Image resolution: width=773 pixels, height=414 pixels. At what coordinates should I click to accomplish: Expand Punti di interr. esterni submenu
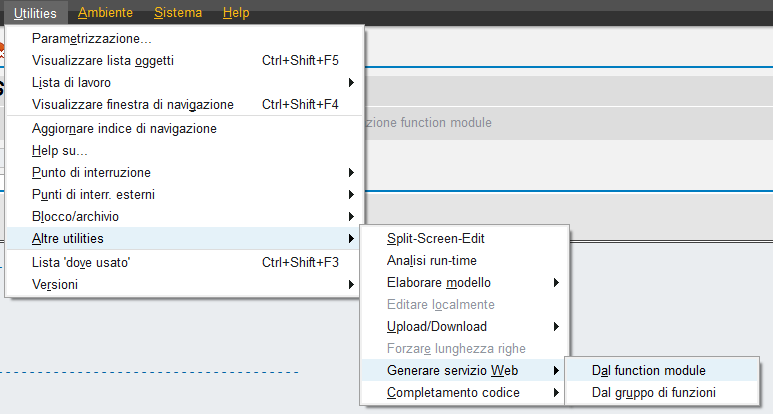[184, 195]
